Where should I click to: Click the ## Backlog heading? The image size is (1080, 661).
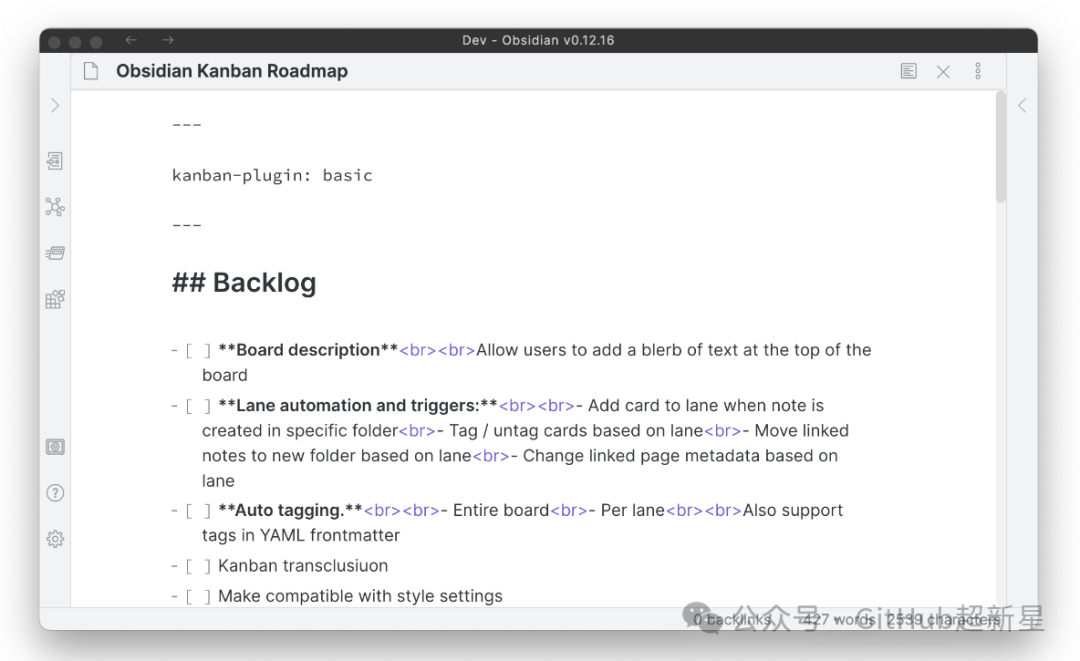[x=244, y=282]
